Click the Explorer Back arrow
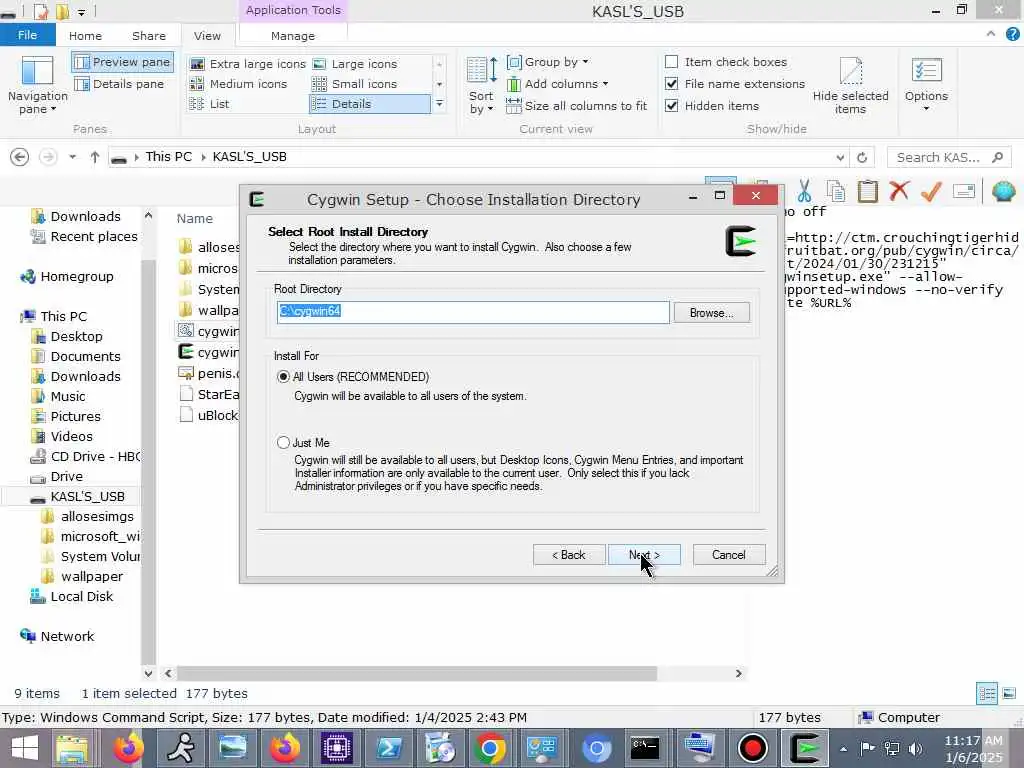This screenshot has height=768, width=1024. [20, 157]
